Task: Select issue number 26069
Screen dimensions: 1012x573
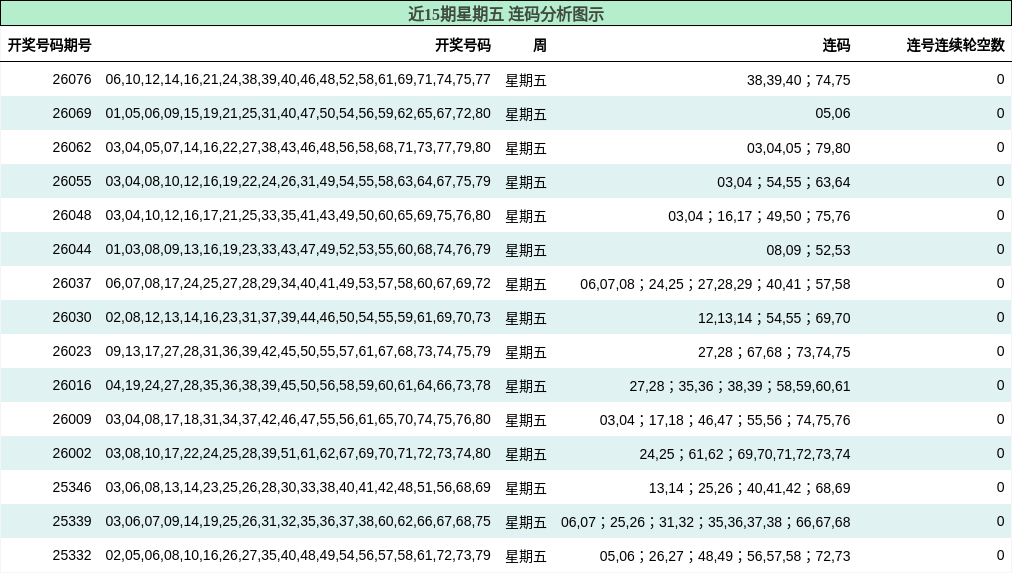Action: [72, 114]
